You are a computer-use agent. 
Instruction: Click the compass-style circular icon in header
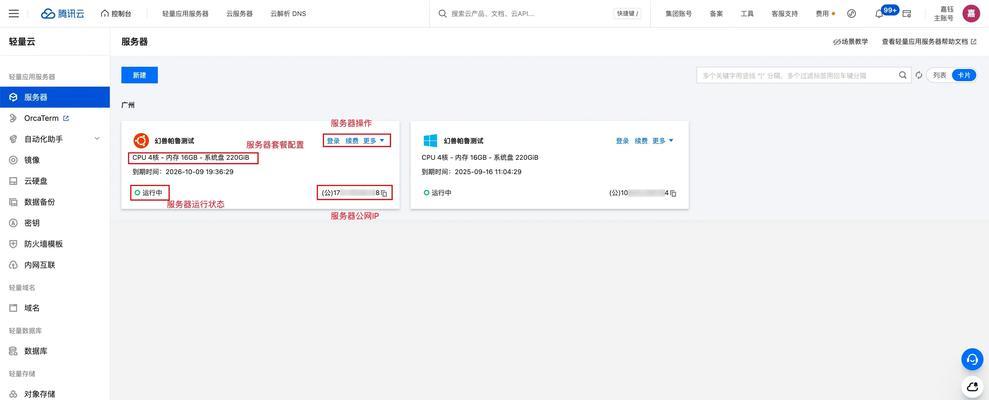(851, 13)
